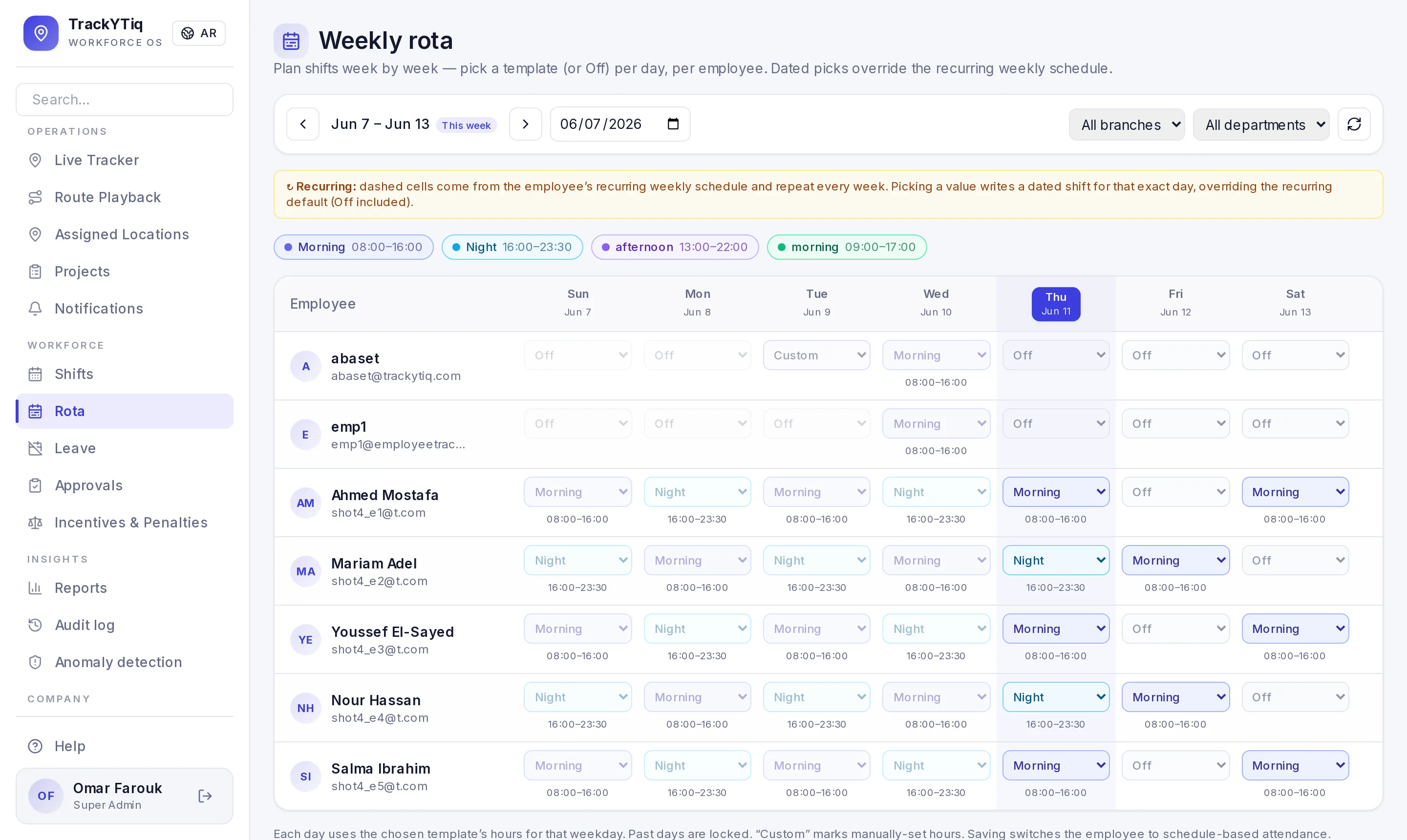Open Mariam Adel's Thursday Night dropdown
Screen dimensions: 1407x840
click(1056, 560)
